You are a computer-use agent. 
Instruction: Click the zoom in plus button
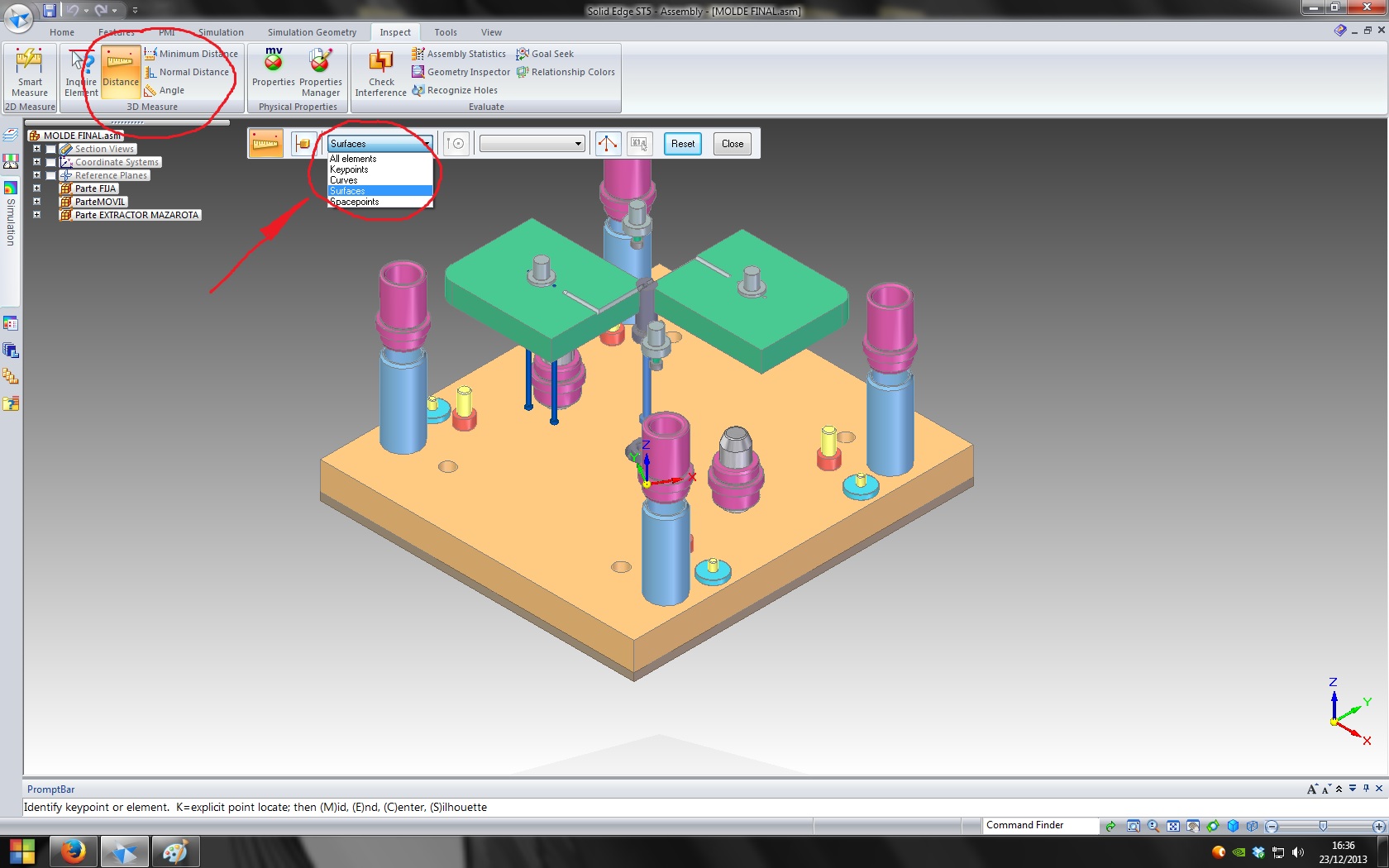click(x=1378, y=826)
